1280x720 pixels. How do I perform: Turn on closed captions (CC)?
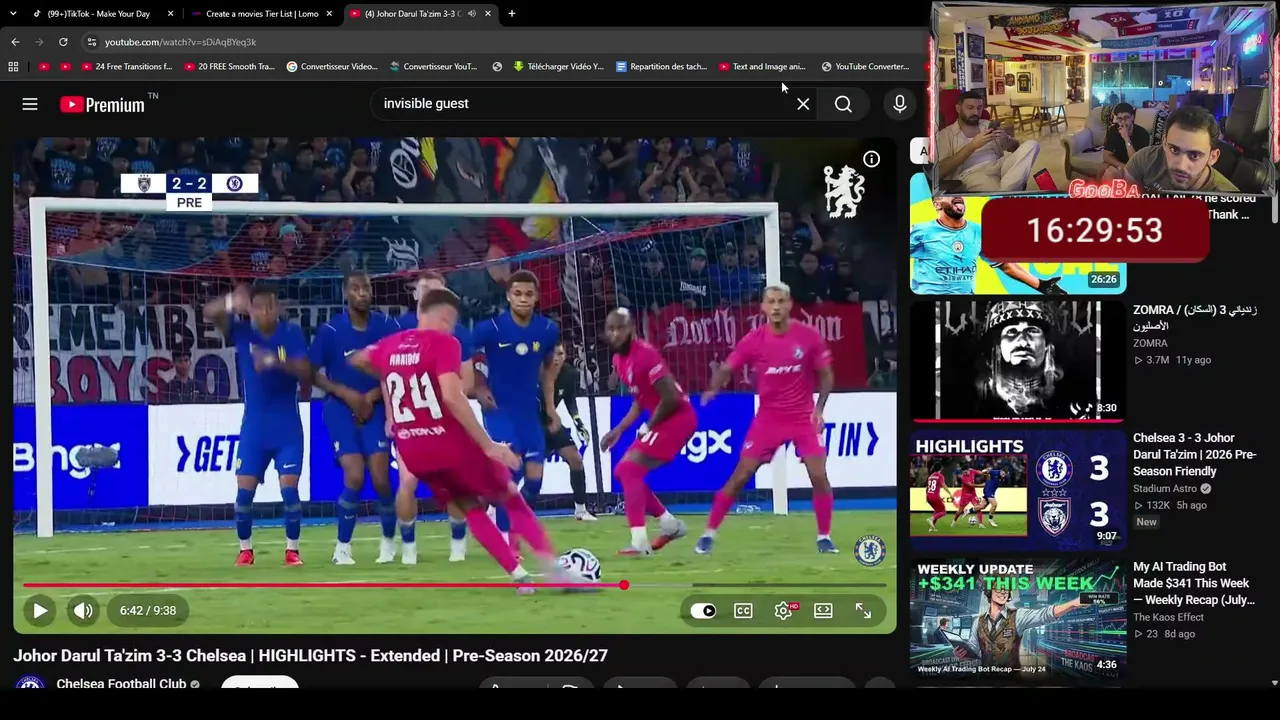743,611
